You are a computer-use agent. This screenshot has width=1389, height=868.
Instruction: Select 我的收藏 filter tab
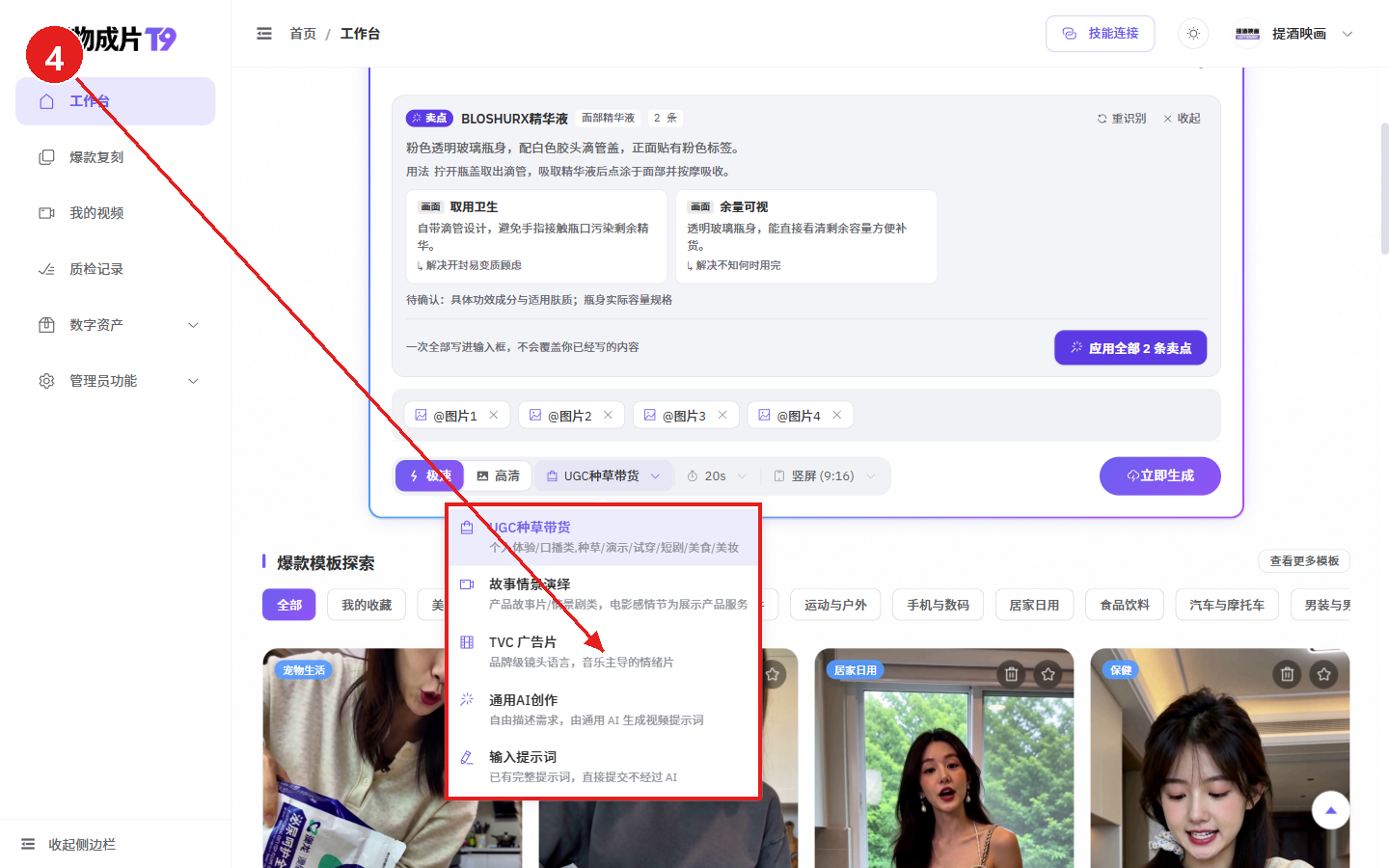(367, 605)
